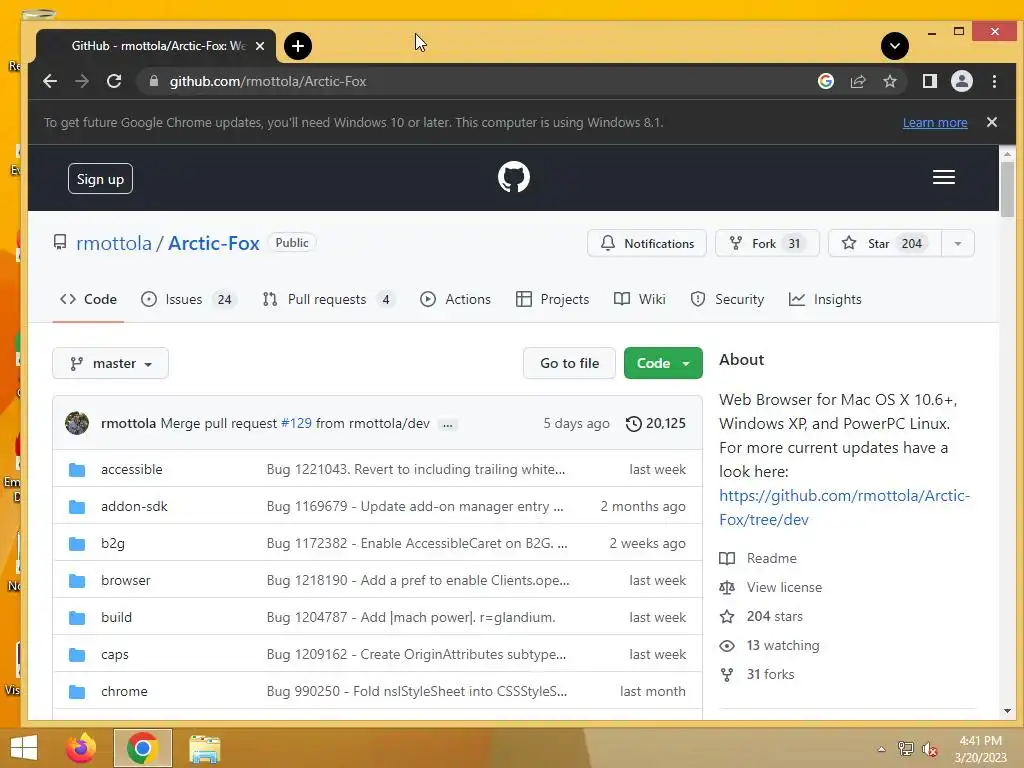Click the 204 stars link
The image size is (1024, 768).
click(761, 616)
